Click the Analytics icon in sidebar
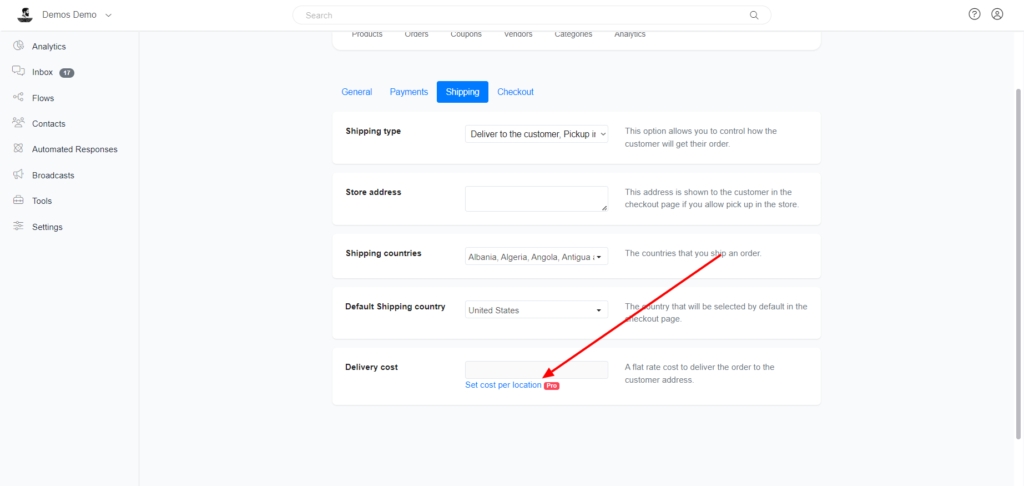Screen dimensions: 1024x486 (18, 46)
